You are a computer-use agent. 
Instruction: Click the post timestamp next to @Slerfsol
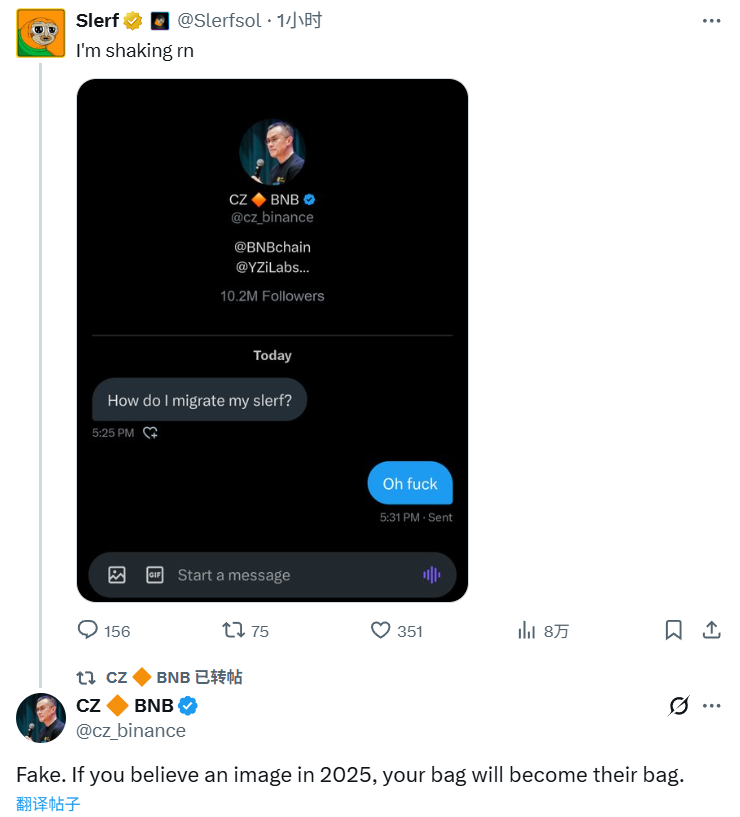(300, 20)
